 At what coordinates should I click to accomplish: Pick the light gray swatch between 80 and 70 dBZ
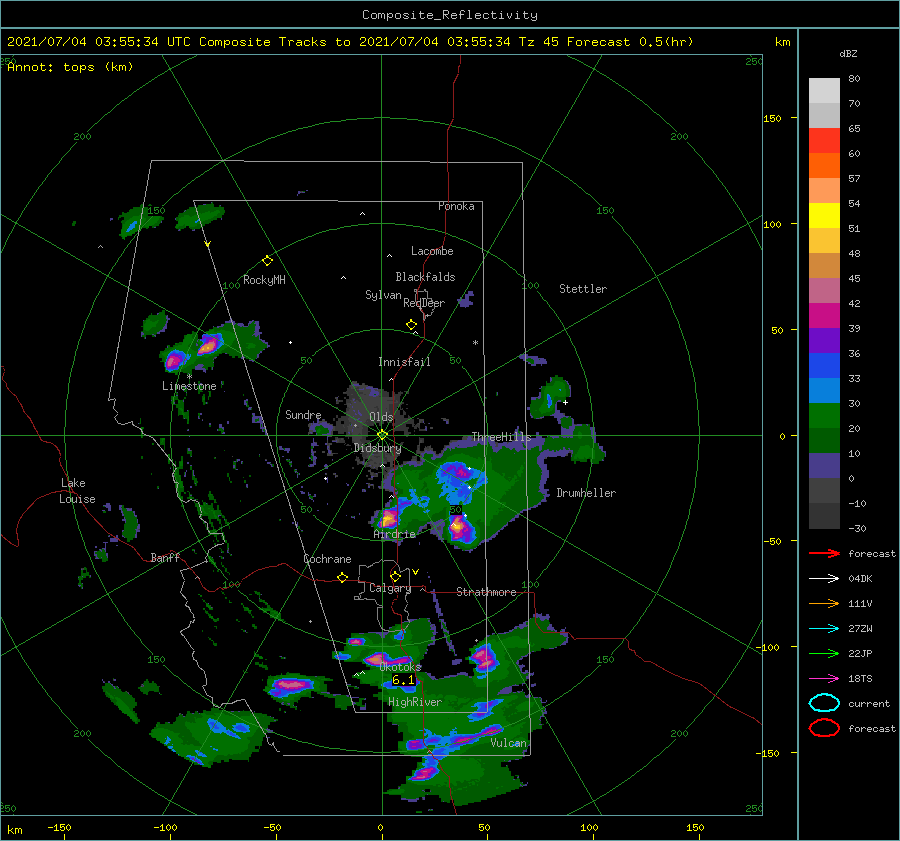tap(824, 91)
